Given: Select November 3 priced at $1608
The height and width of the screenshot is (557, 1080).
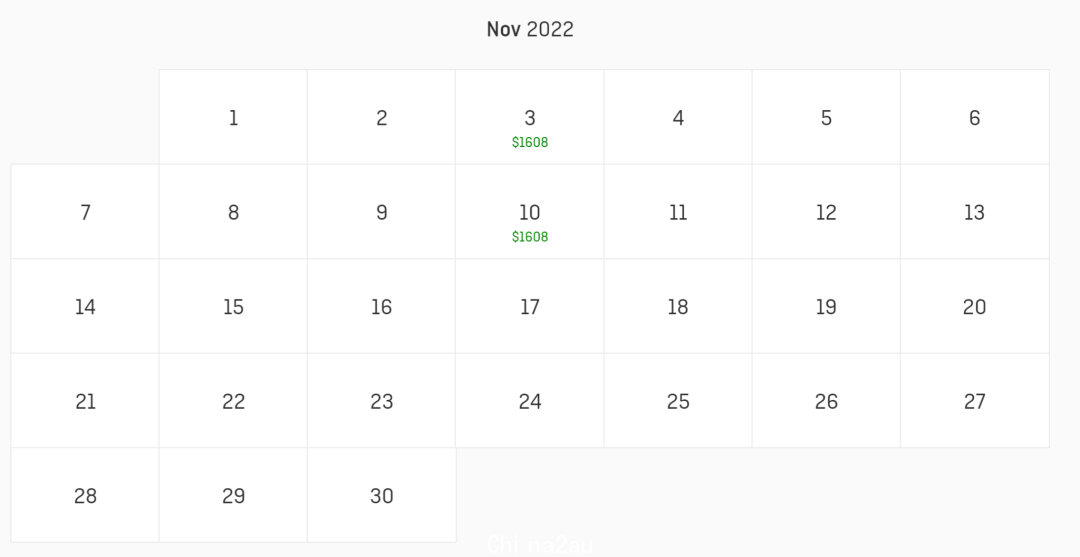Looking at the screenshot, I should (x=530, y=117).
